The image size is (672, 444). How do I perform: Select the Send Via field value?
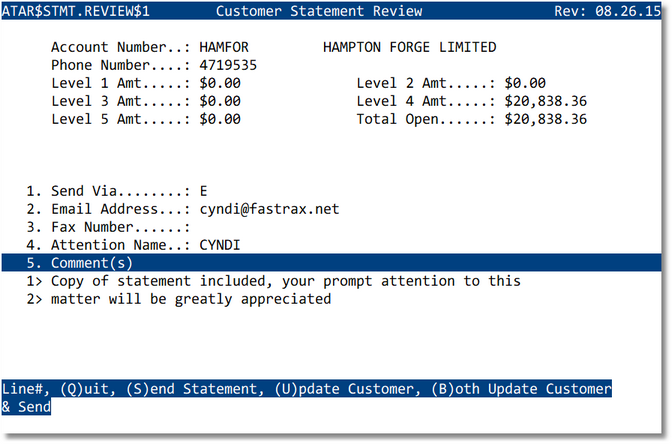(x=204, y=190)
